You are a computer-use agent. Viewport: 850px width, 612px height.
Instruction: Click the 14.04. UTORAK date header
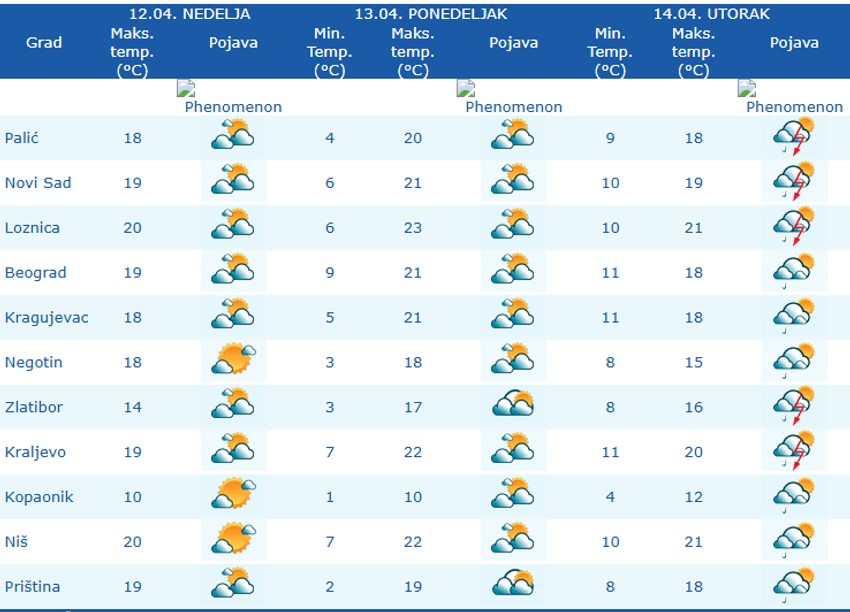[x=712, y=14]
